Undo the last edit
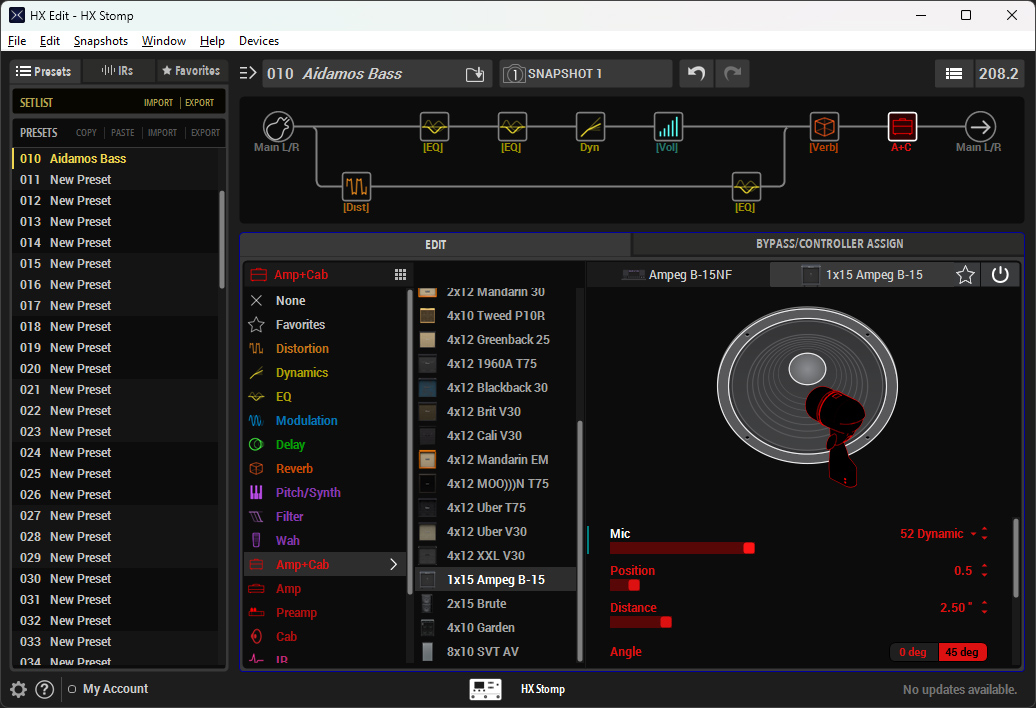Screen dimensions: 1036x708 tap(696, 73)
